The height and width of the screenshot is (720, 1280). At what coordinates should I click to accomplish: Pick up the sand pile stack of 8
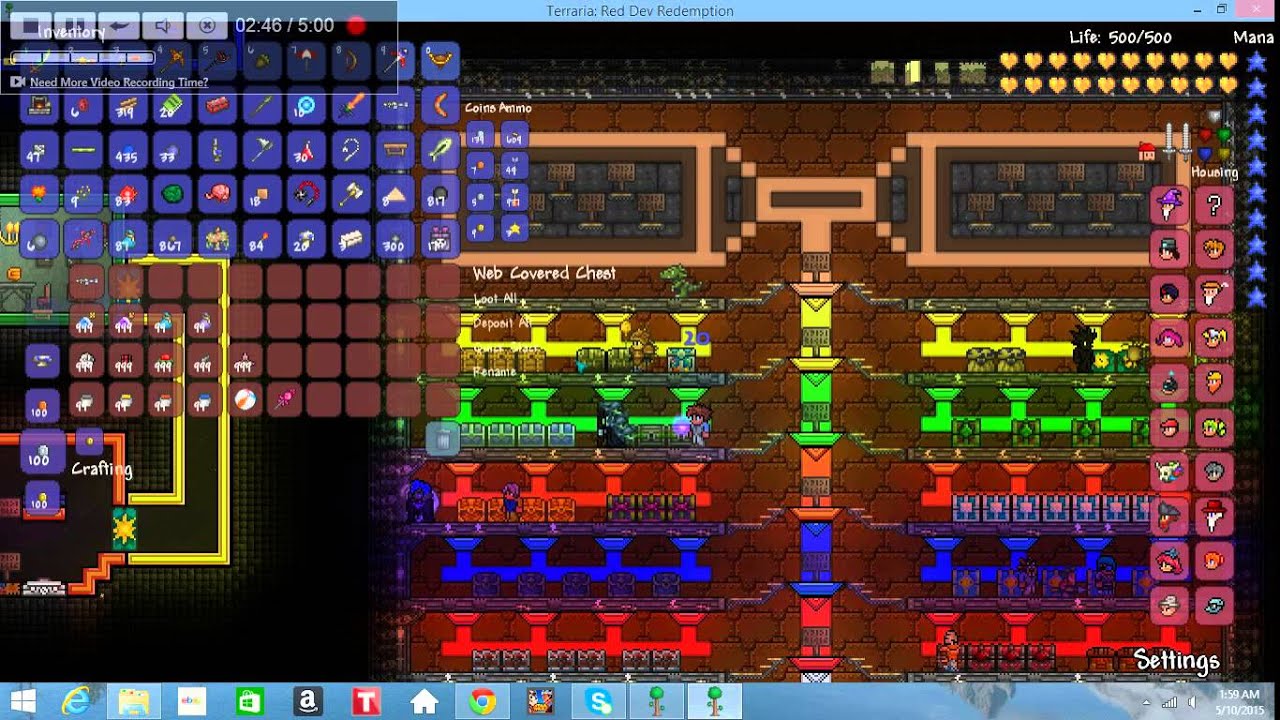coord(396,194)
